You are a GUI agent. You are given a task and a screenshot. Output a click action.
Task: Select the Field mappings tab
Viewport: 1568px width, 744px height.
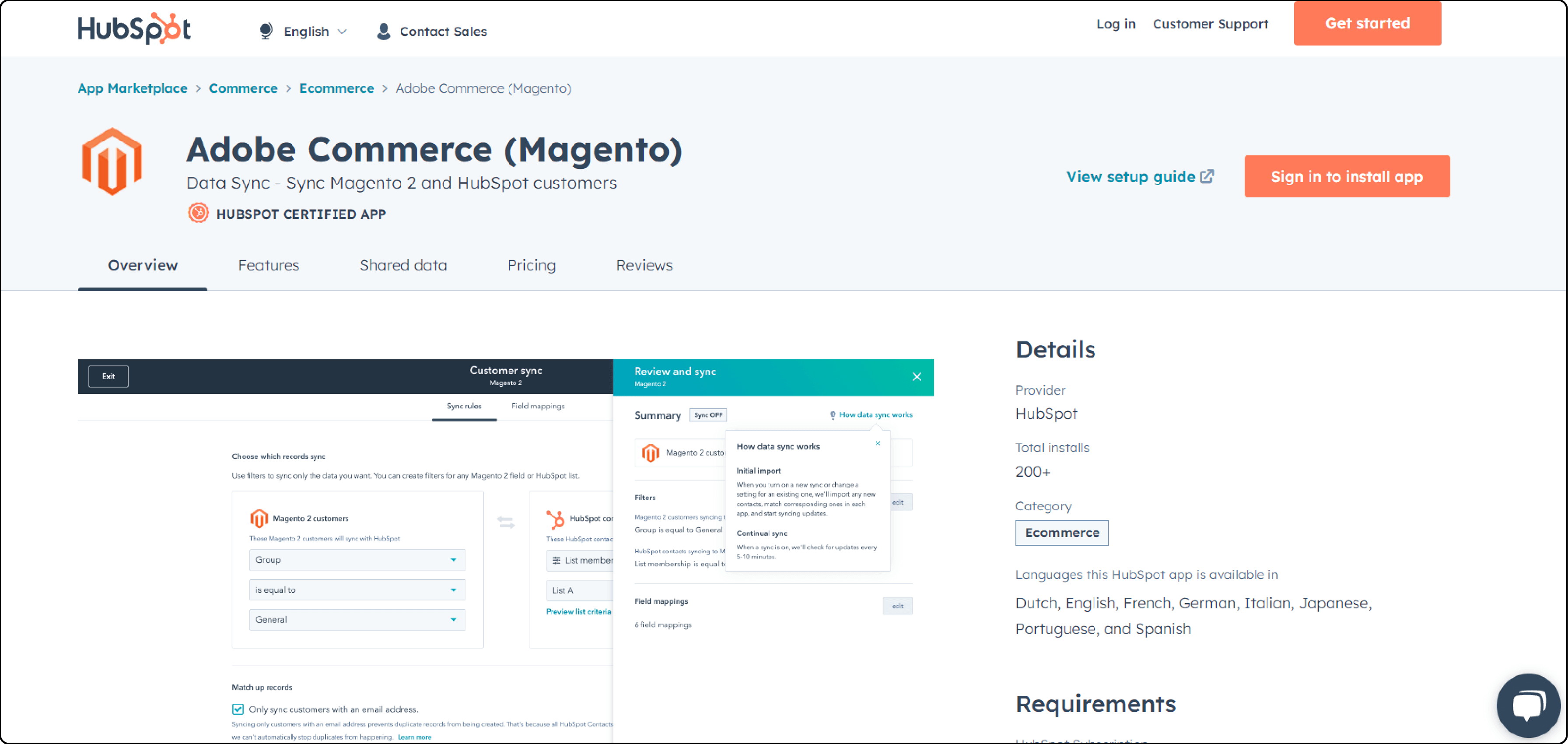[x=538, y=406]
